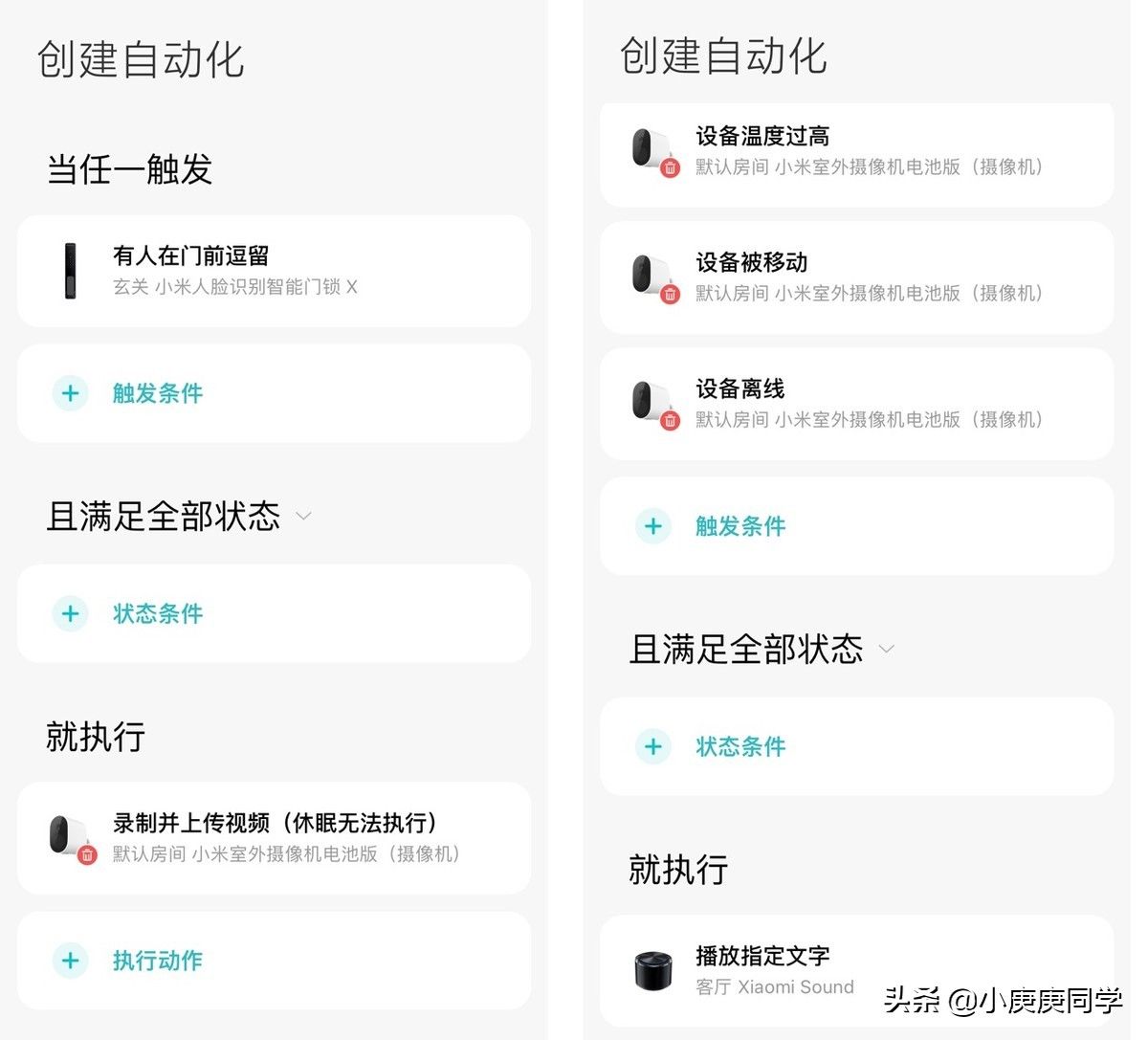Click the trash badge on 设备温度过高 camera
Image resolution: width=1148 pixels, height=1040 pixels.
click(670, 168)
